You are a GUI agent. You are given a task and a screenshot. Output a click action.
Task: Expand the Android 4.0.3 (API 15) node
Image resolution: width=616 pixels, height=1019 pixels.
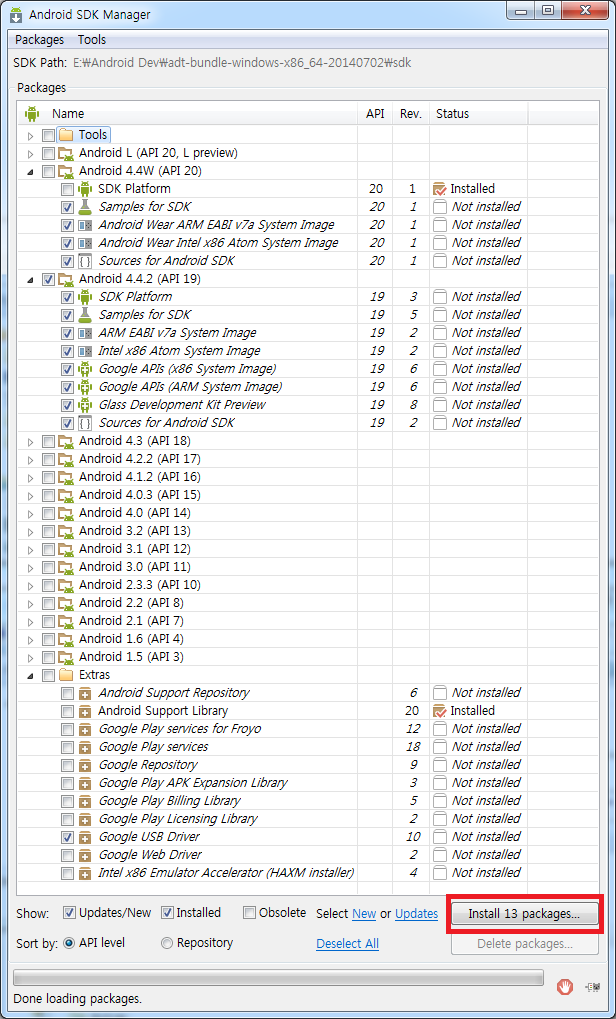click(x=30, y=496)
